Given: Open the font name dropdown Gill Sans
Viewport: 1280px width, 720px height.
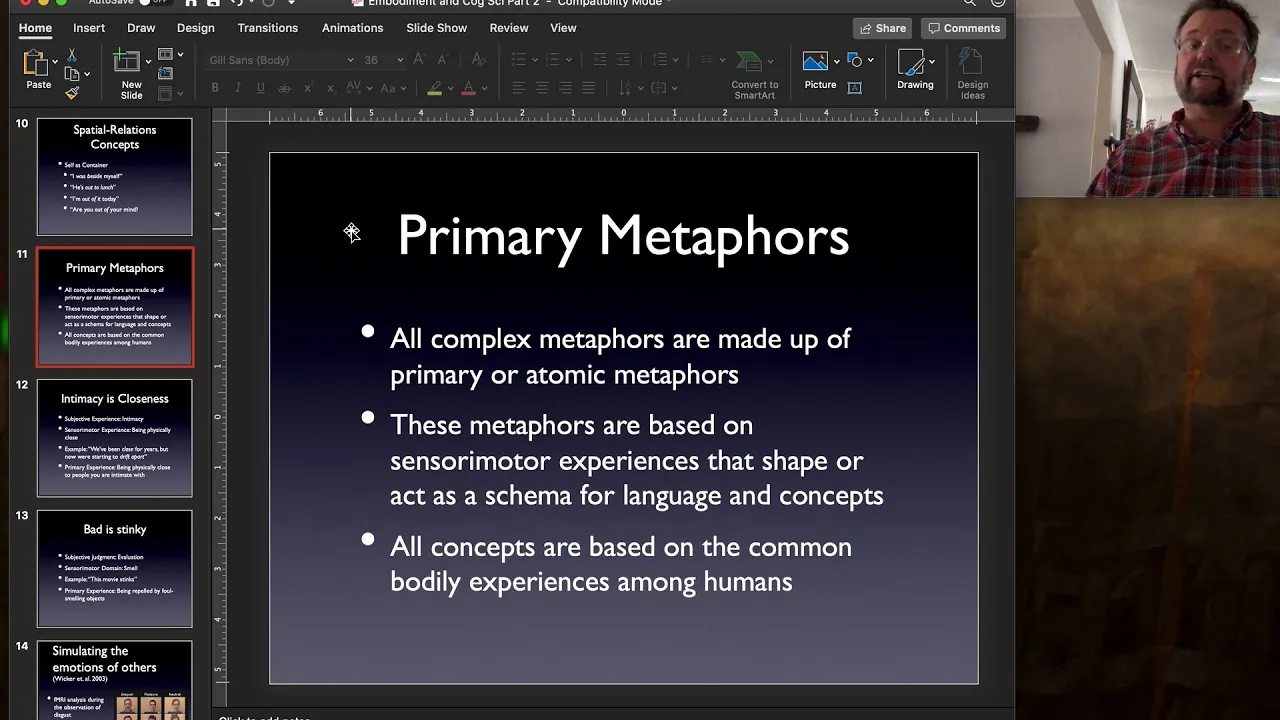Looking at the screenshot, I should point(350,60).
